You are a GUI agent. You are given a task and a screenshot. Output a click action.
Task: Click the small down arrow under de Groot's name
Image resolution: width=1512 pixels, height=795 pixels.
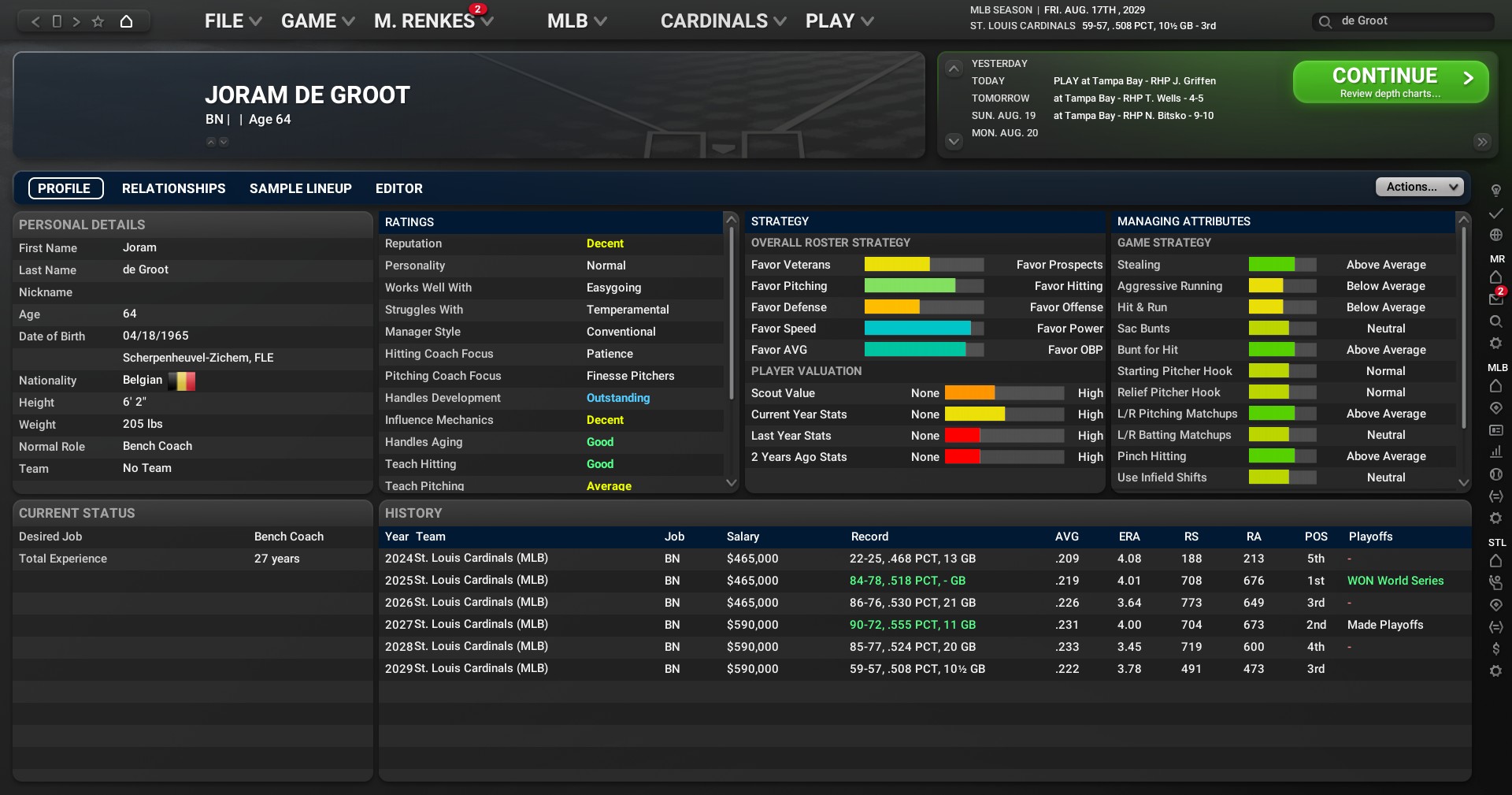point(224,142)
